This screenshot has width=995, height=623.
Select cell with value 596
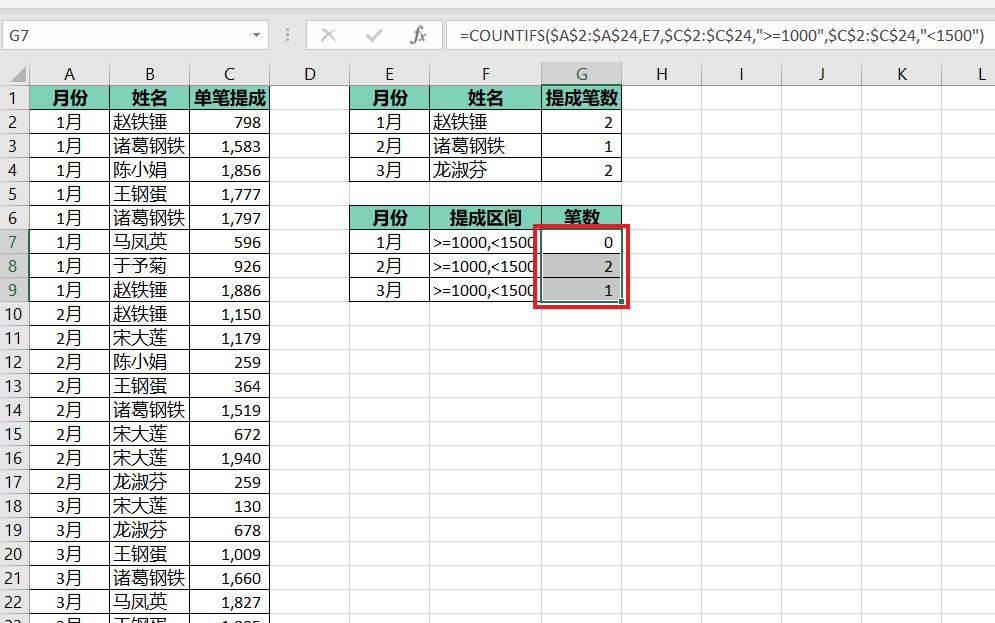pyautogui.click(x=230, y=242)
